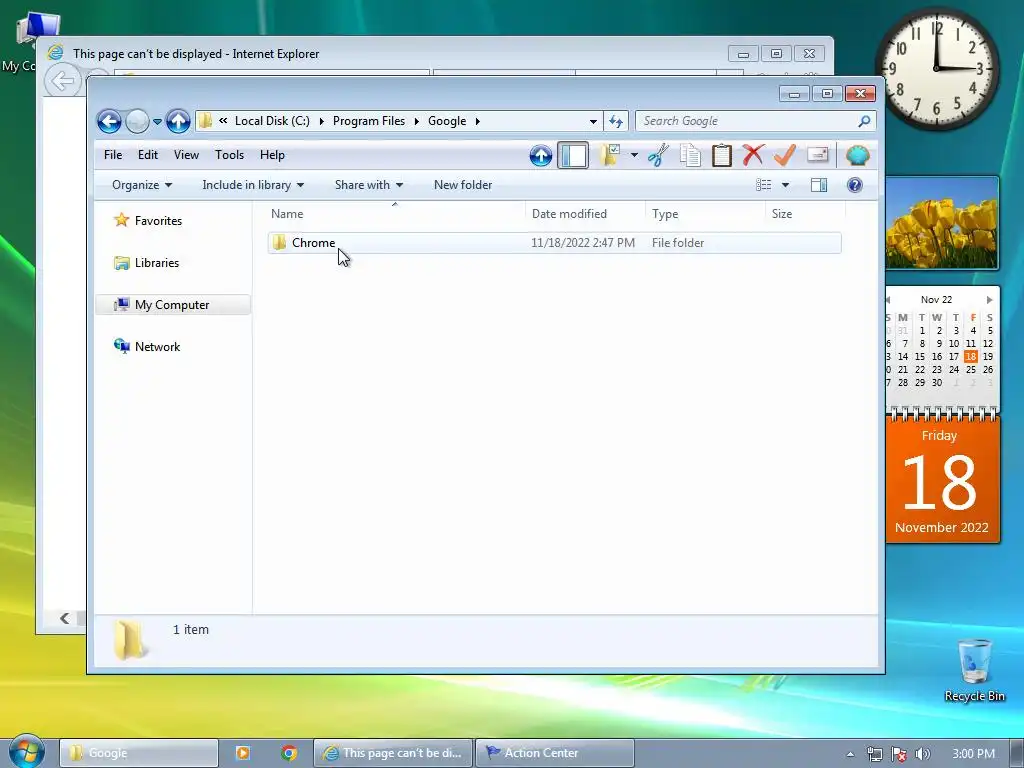Click the greyed Forward arrow in Explorer
Image resolution: width=1024 pixels, height=768 pixels.
136,121
